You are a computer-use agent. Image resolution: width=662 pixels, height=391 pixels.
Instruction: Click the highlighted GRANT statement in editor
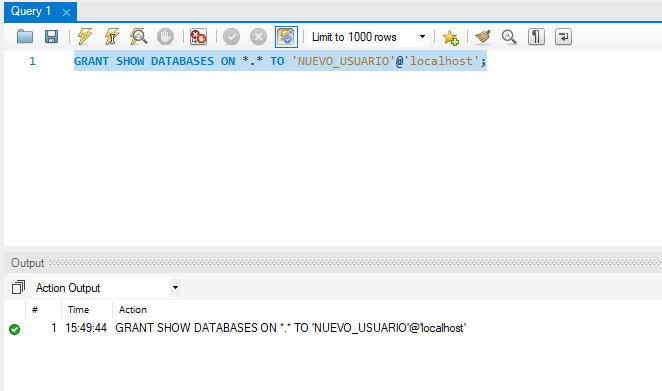280,61
